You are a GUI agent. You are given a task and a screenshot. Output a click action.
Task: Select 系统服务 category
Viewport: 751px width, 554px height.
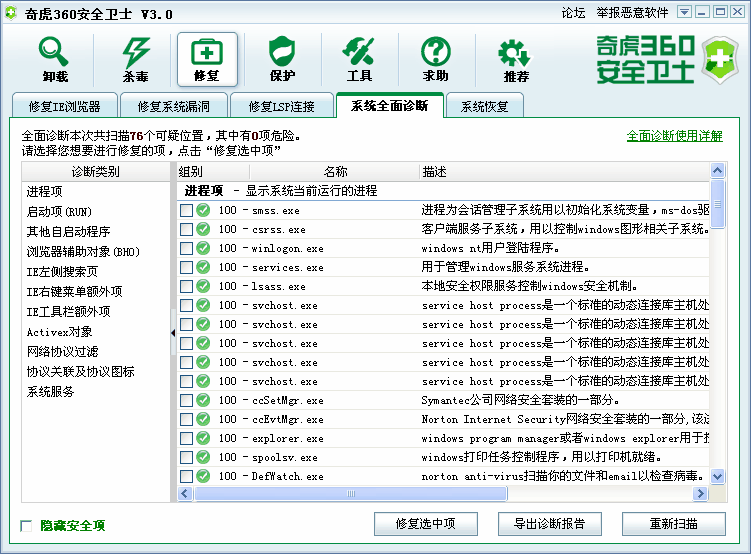coord(50,392)
